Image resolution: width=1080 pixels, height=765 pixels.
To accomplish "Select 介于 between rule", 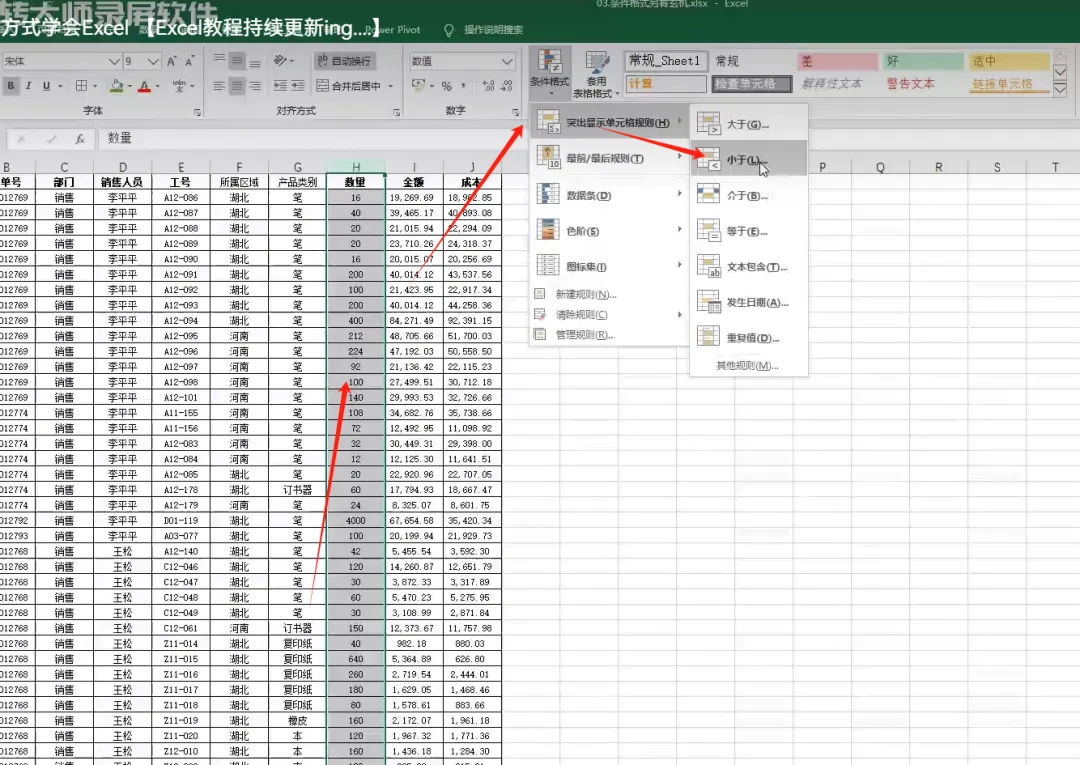I will pyautogui.click(x=749, y=196).
